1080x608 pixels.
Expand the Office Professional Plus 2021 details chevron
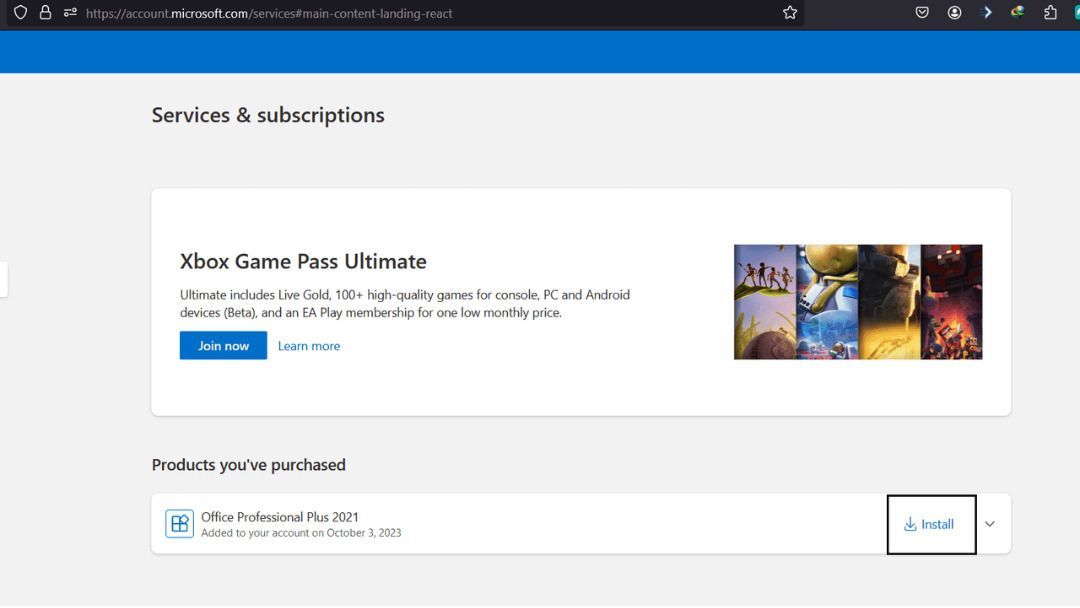tap(990, 524)
